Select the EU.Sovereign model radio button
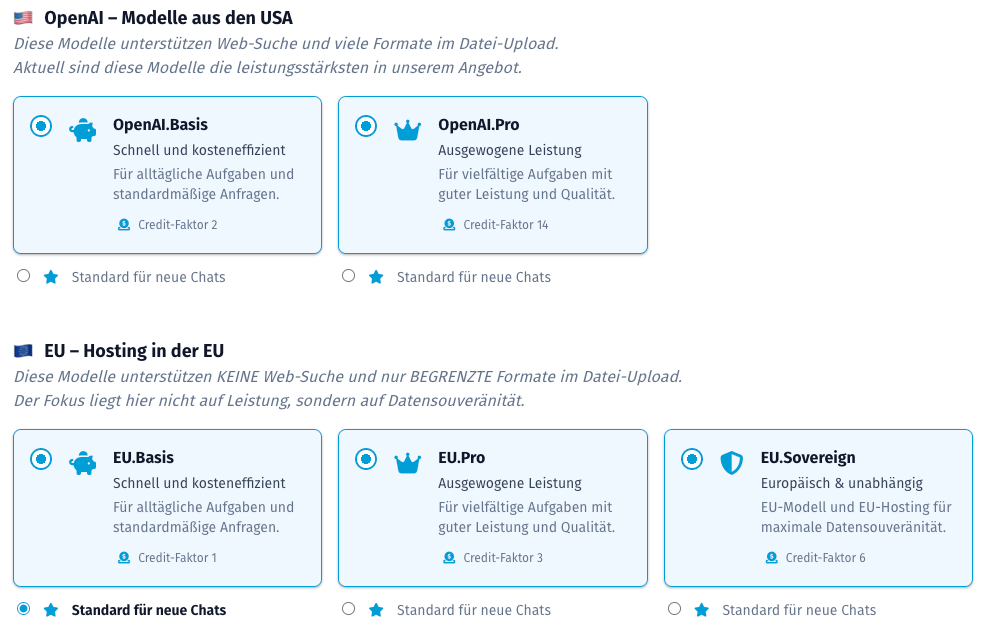The width and height of the screenshot is (983, 635). [x=692, y=459]
